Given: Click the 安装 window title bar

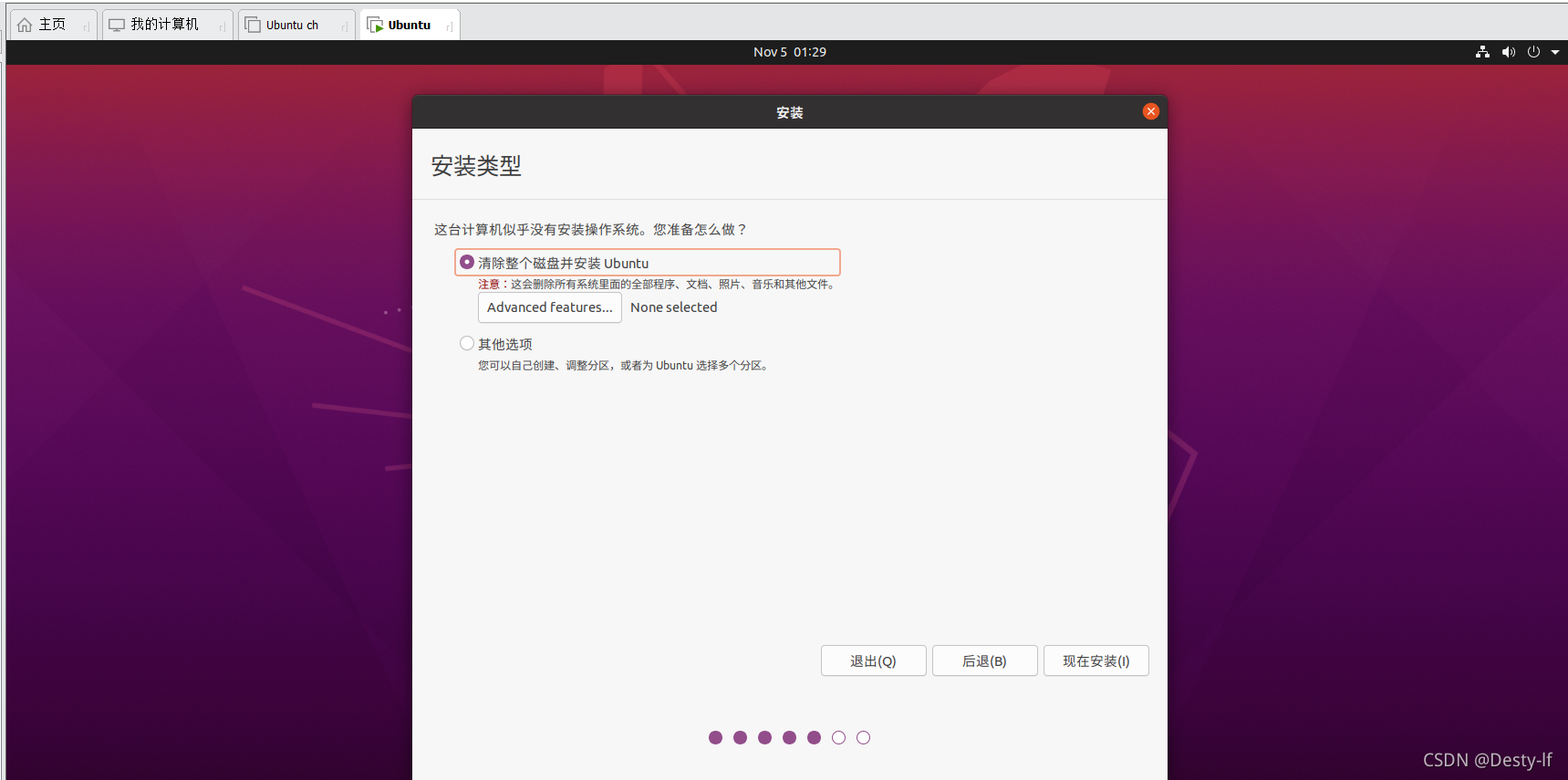Looking at the screenshot, I should coord(790,112).
